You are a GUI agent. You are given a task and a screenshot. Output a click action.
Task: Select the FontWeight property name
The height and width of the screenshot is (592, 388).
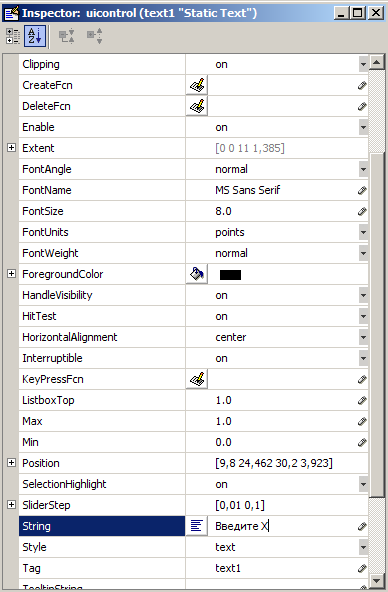point(50,253)
